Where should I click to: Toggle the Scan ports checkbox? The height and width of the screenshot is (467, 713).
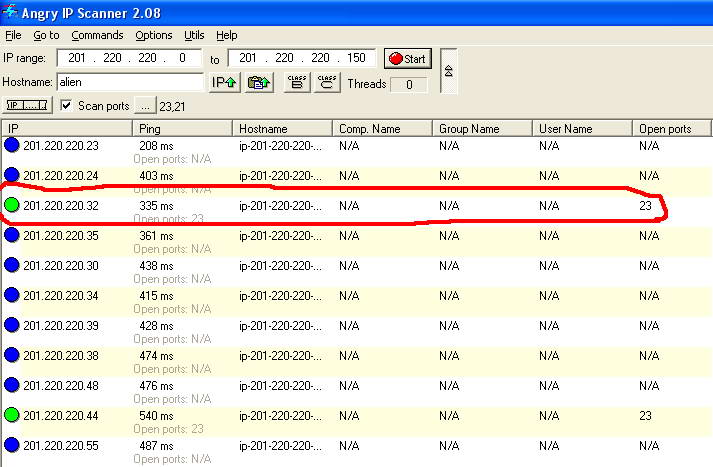point(66,105)
